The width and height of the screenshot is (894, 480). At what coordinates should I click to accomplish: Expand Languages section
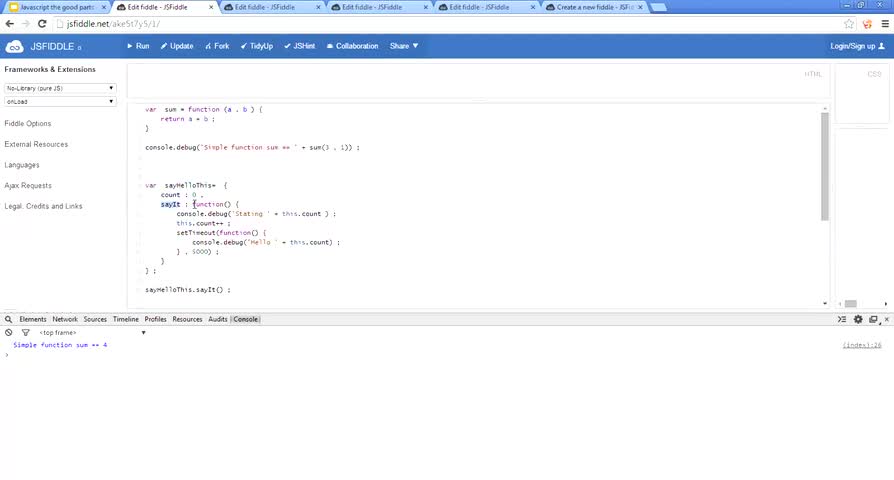point(22,165)
